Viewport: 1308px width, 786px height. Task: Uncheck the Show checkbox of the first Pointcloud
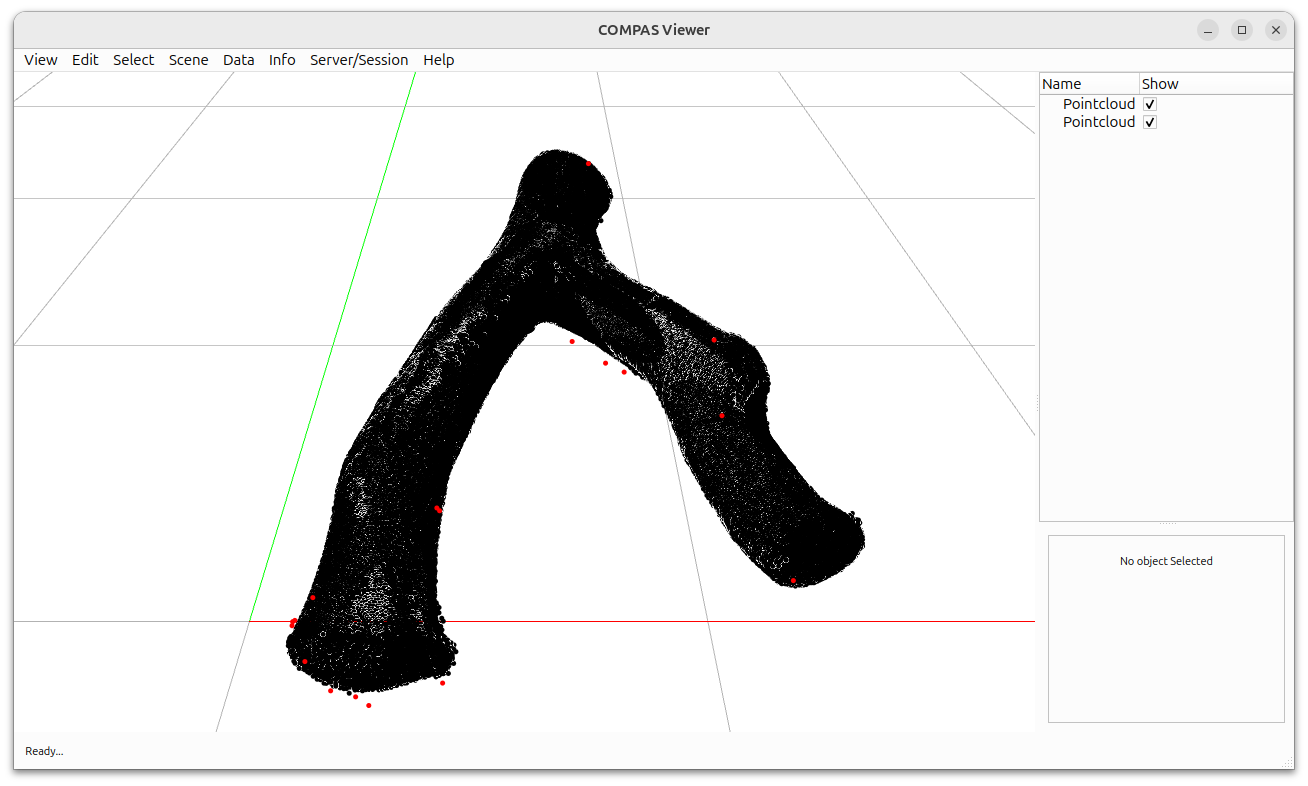(x=1149, y=103)
